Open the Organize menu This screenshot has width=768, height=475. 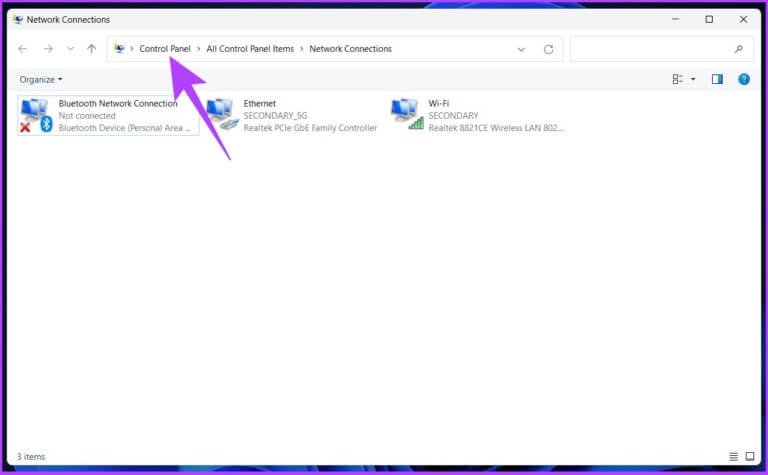(41, 79)
